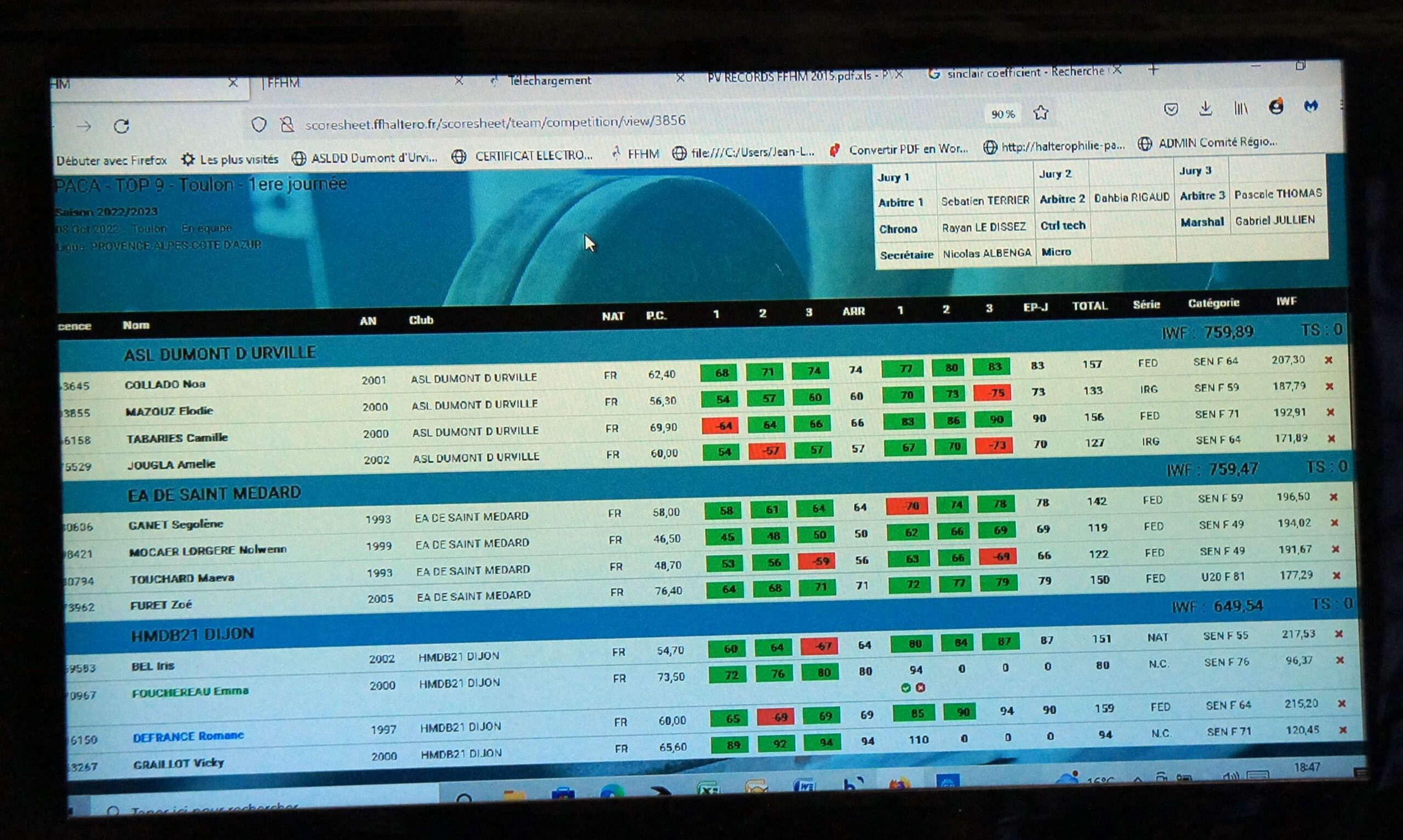Viewport: 1403px width, 840px height.
Task: Click green validate circle under Fouchereau's 94
Action: click(905, 688)
